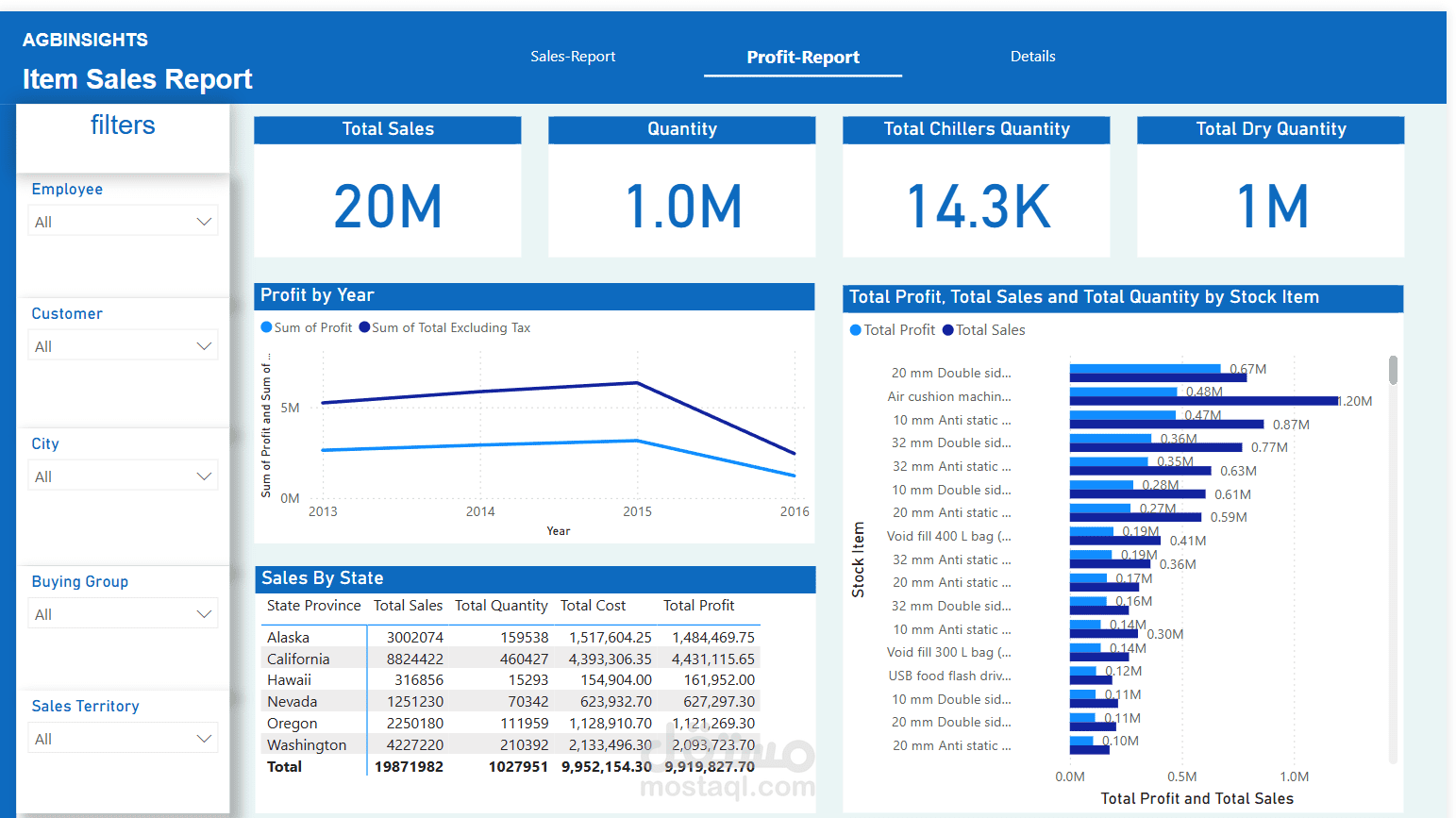Click the 2013 label on the year axis

point(323,511)
